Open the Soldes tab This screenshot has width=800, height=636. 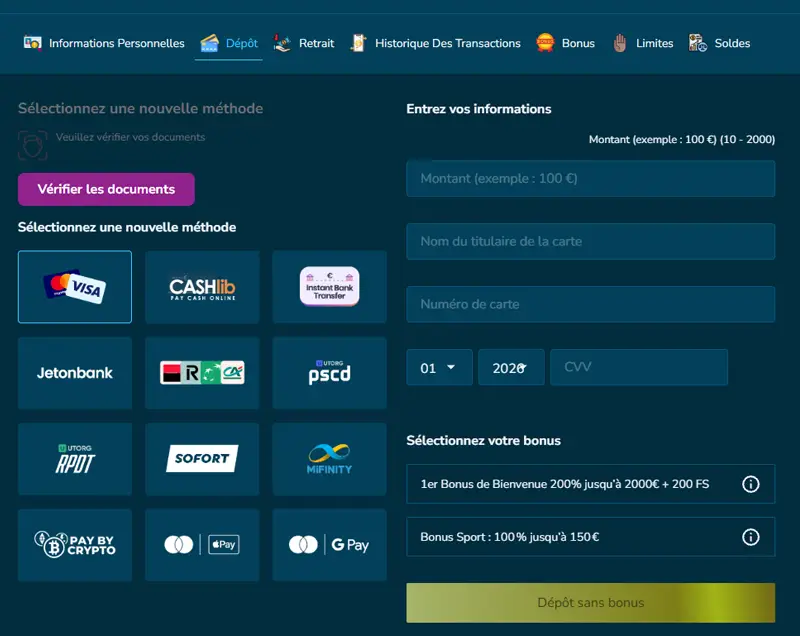(x=719, y=43)
